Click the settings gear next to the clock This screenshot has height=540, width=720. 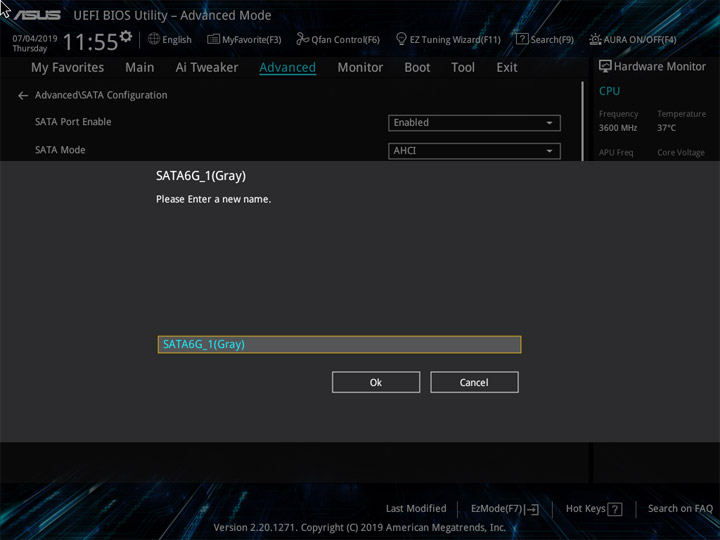pos(126,36)
